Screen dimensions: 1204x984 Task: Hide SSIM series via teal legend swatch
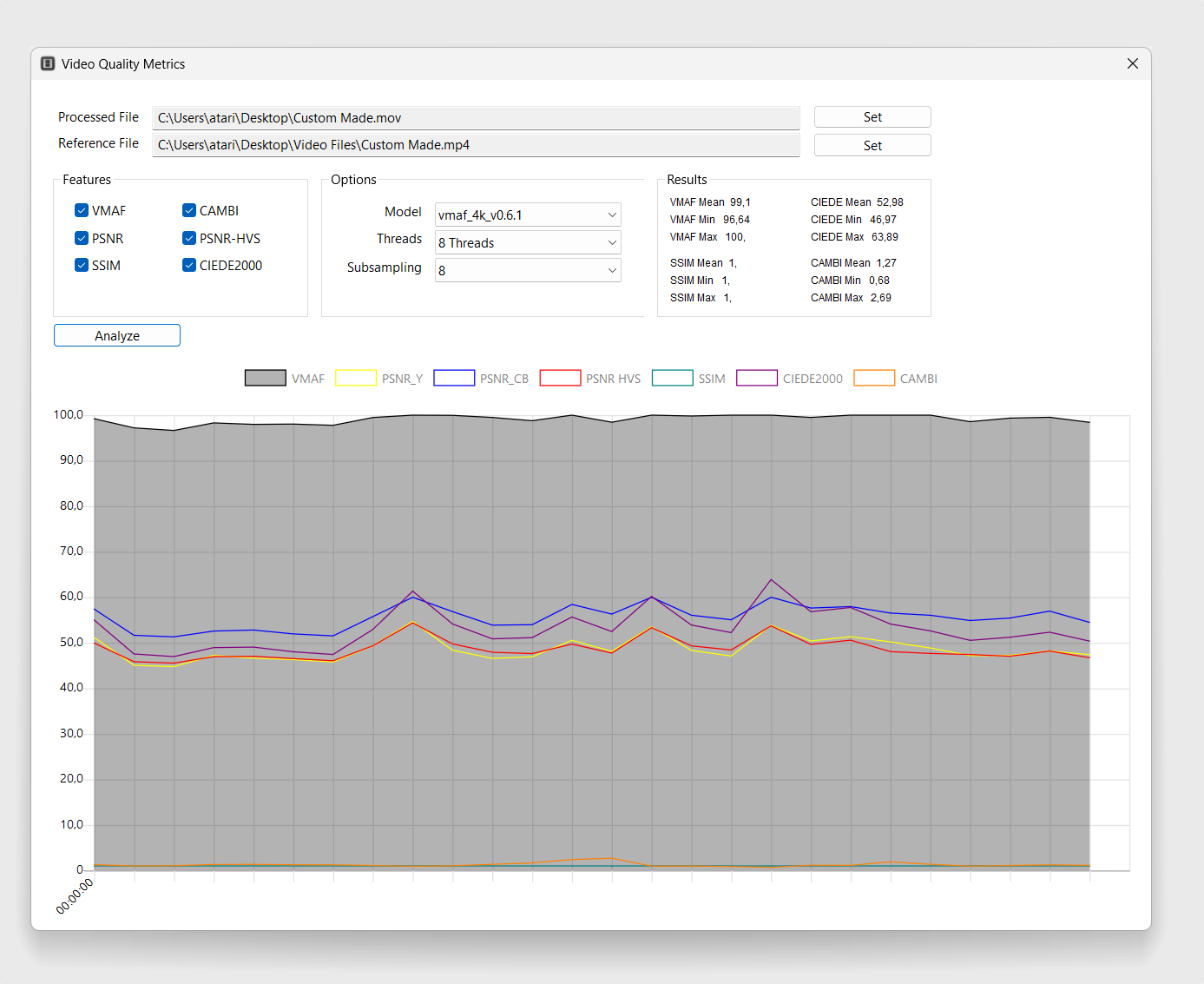coord(673,378)
